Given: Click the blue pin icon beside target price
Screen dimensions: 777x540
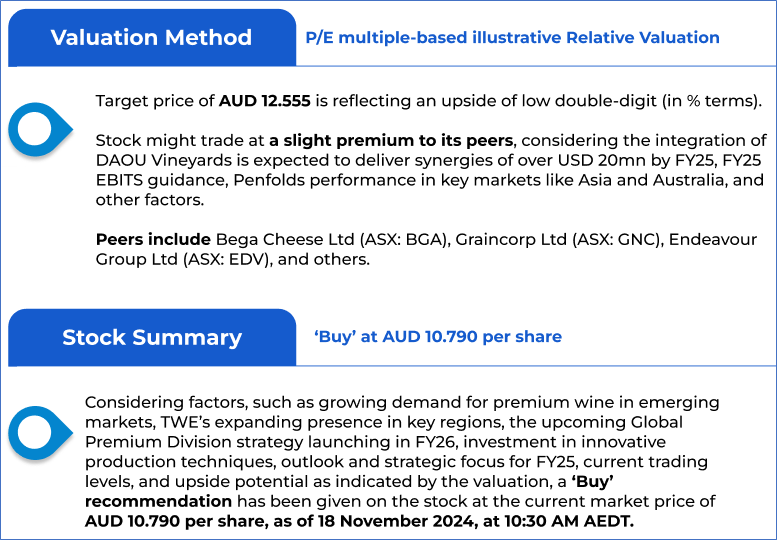Looking at the screenshot, I should point(39,128).
